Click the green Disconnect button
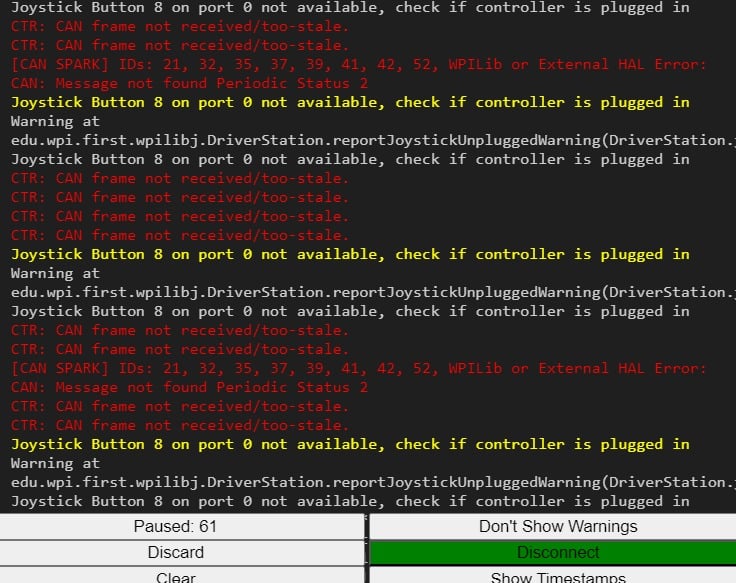This screenshot has height=583, width=736. pyautogui.click(x=553, y=552)
